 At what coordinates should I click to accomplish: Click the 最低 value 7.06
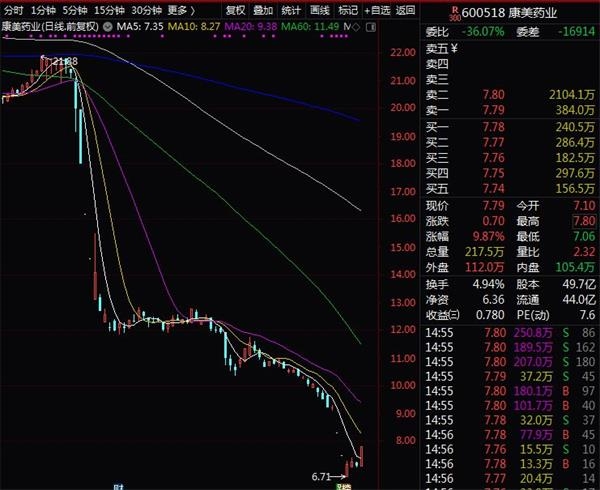click(584, 236)
